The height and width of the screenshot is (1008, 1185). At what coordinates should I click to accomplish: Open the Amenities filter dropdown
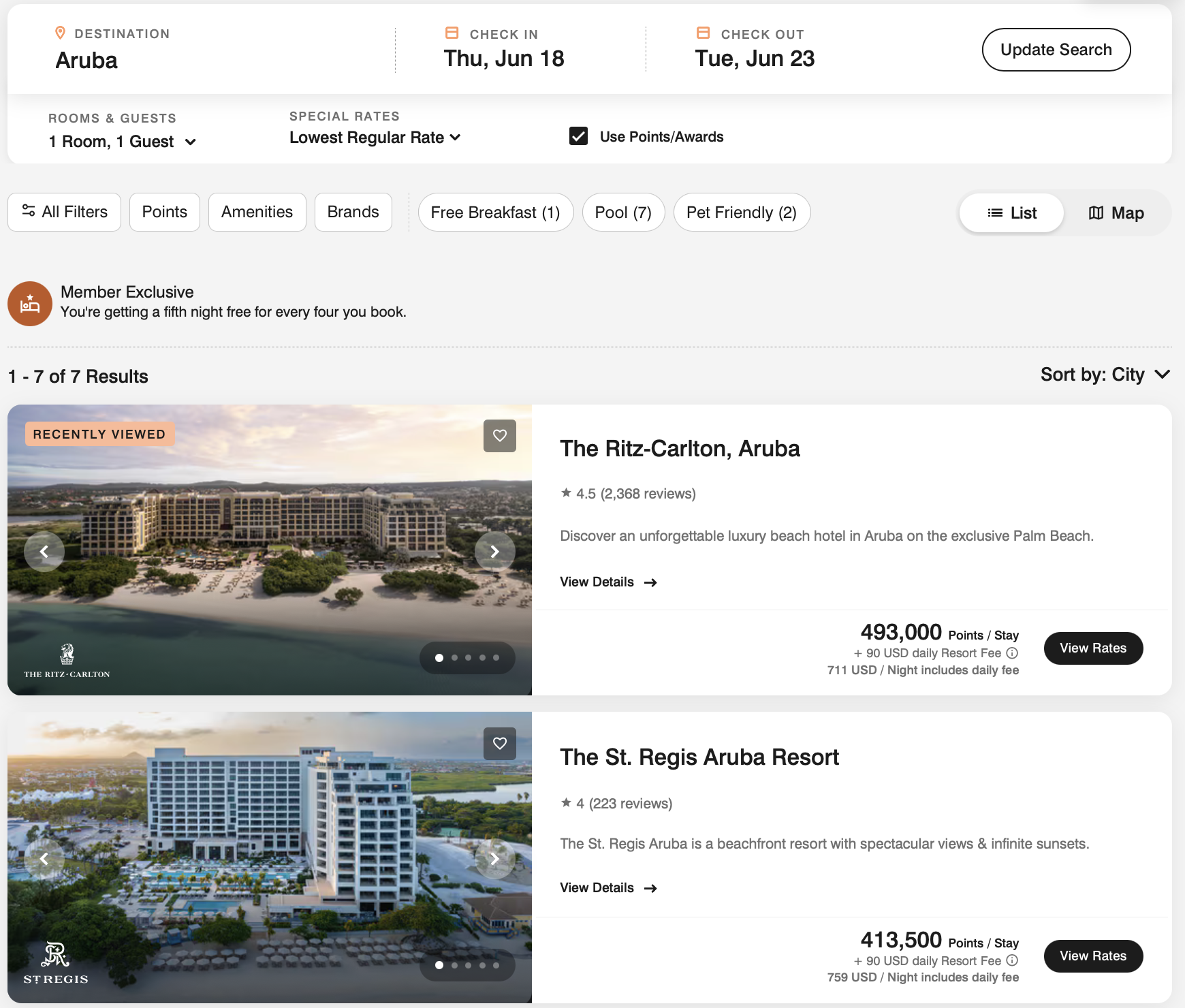[257, 212]
